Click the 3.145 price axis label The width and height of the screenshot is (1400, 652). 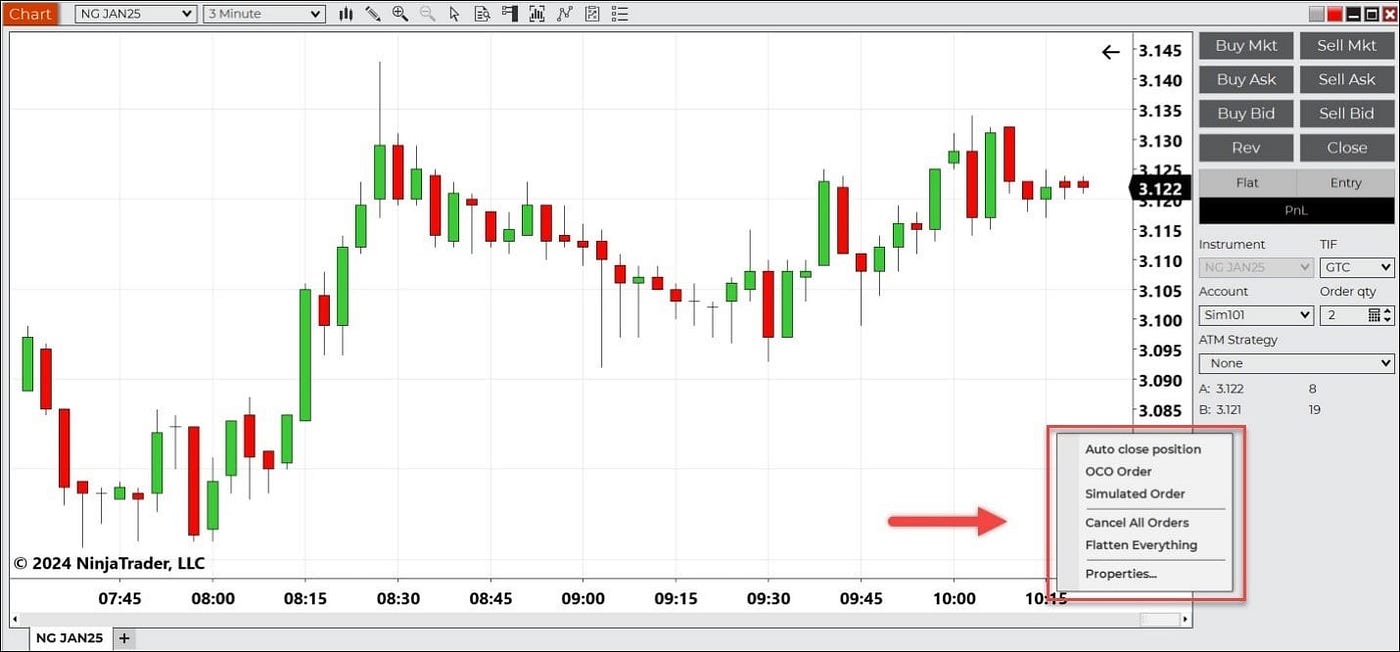[1160, 51]
